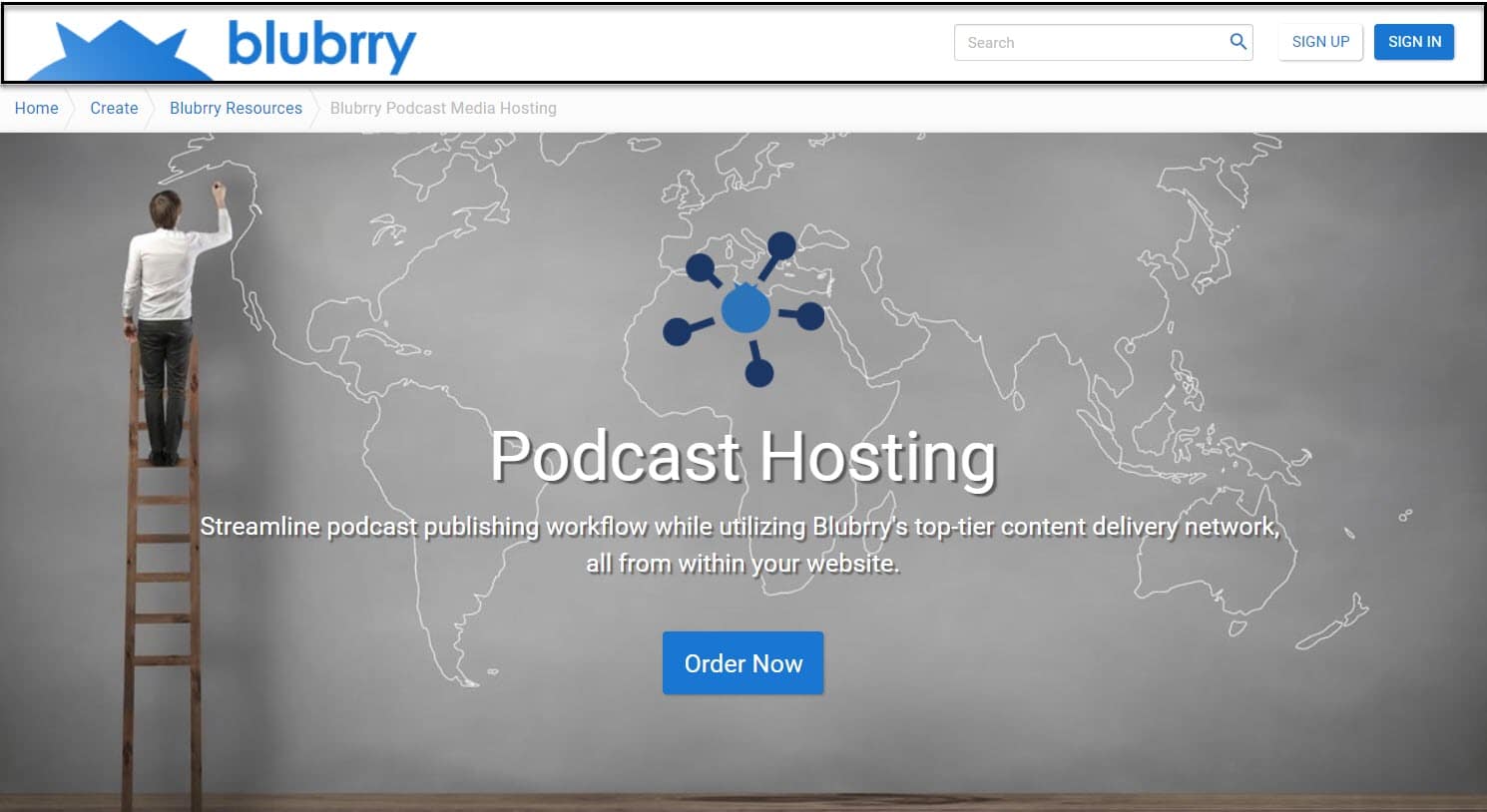Click the SIGN IN button
The image size is (1487, 812).
(x=1414, y=42)
